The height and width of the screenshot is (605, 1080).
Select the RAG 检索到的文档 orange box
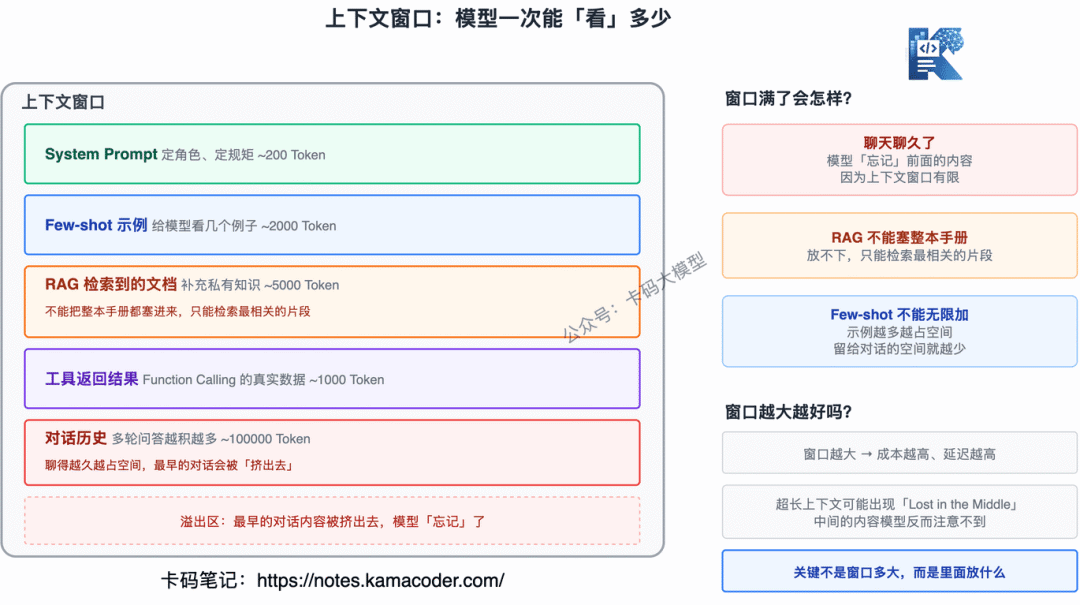pos(332,301)
